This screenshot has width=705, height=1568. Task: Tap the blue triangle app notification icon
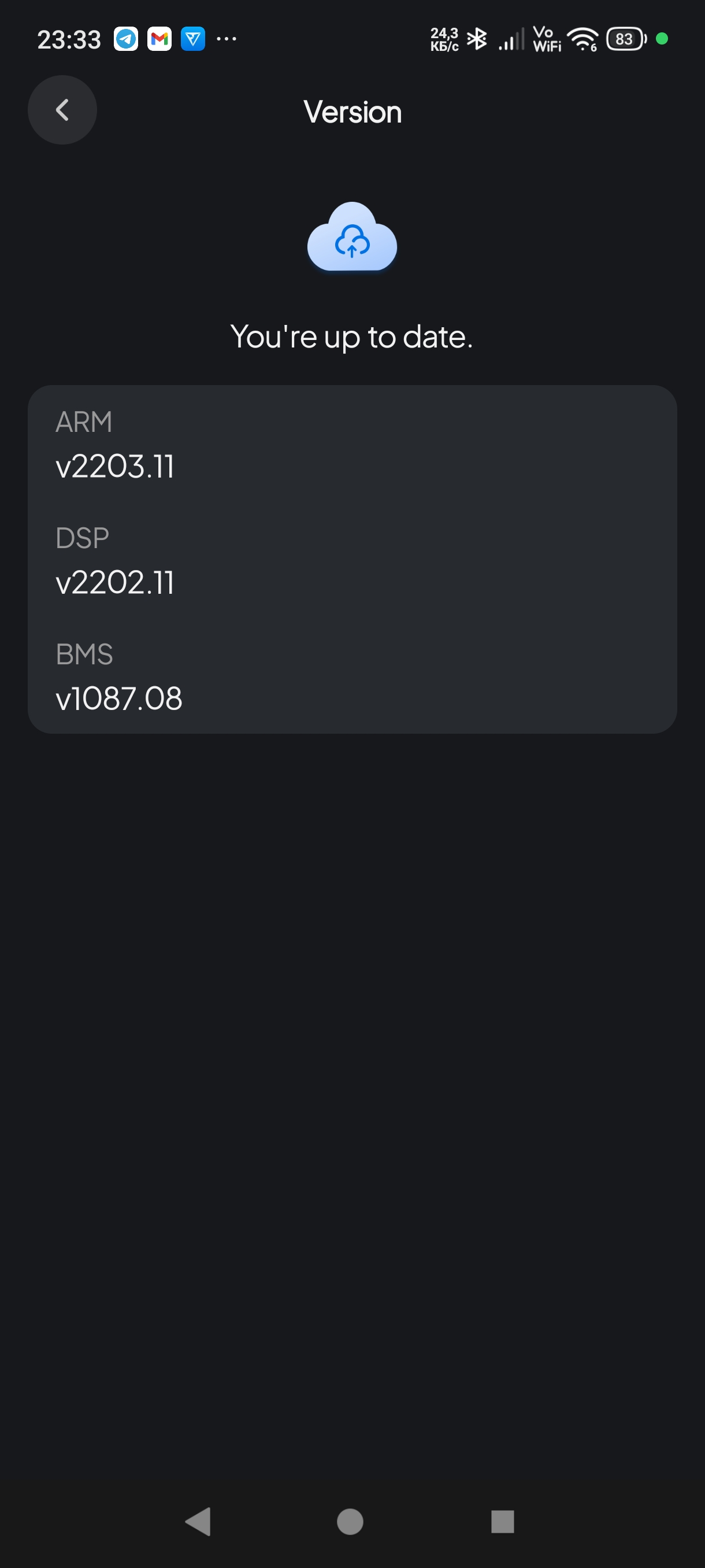tap(193, 39)
